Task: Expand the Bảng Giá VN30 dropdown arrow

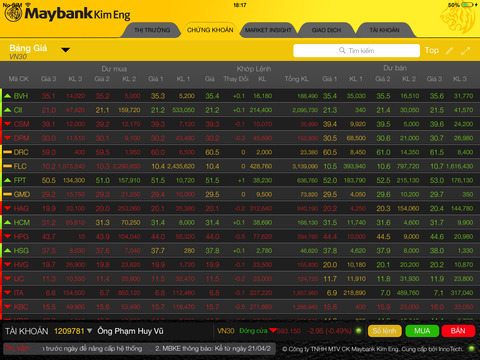Action: (66, 50)
